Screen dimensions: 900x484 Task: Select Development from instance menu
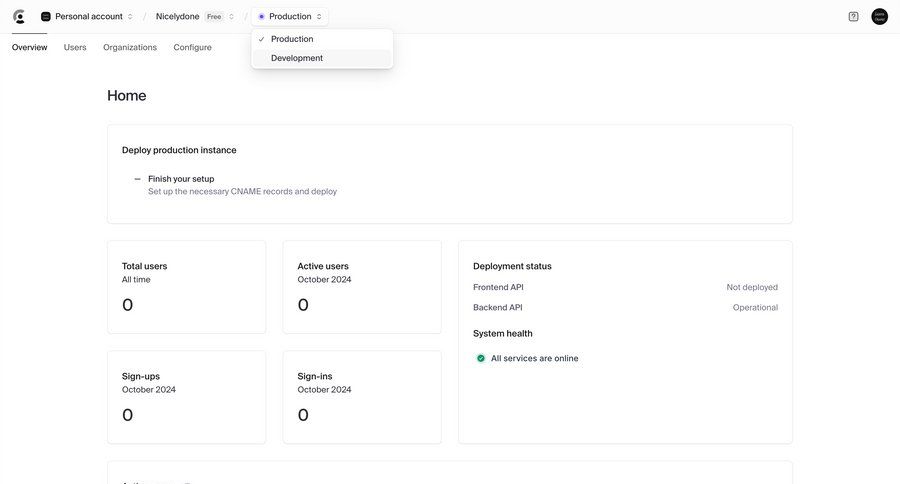(x=322, y=58)
